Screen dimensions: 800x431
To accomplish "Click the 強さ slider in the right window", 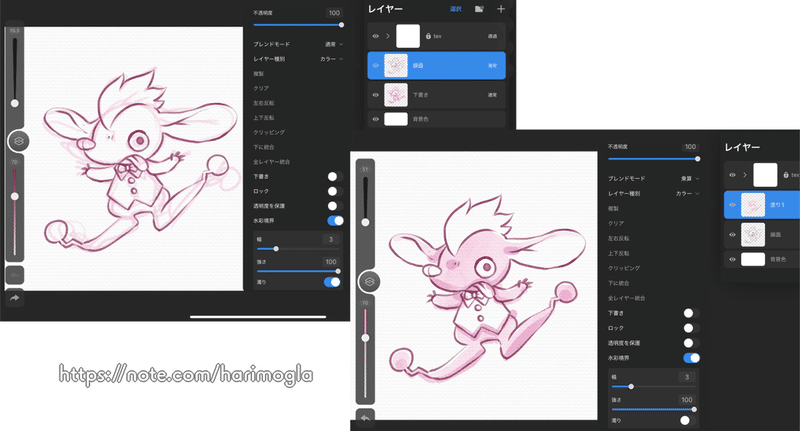I will (x=654, y=409).
